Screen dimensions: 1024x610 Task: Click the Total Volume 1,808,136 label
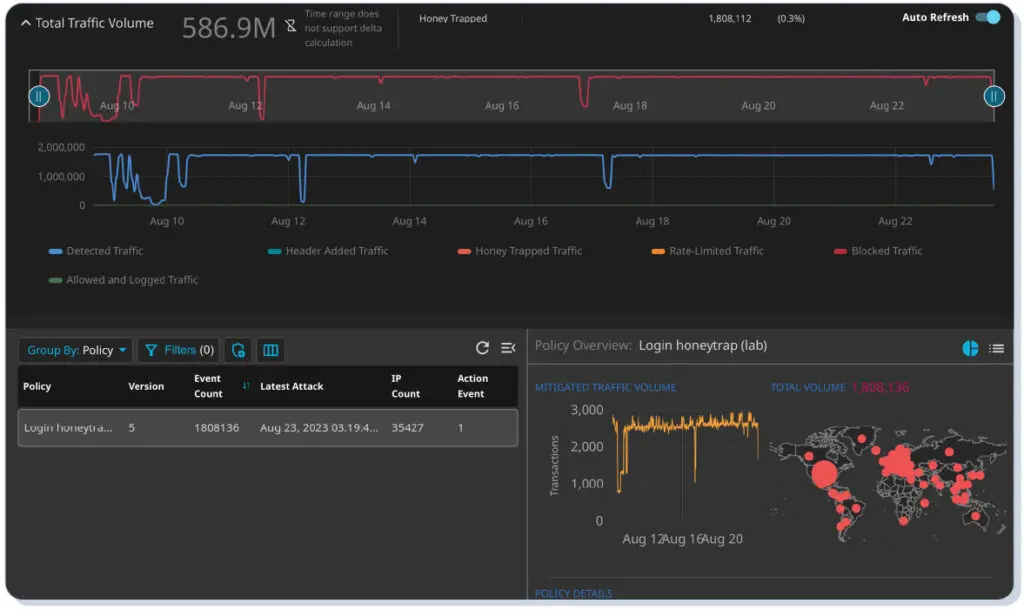[839, 387]
